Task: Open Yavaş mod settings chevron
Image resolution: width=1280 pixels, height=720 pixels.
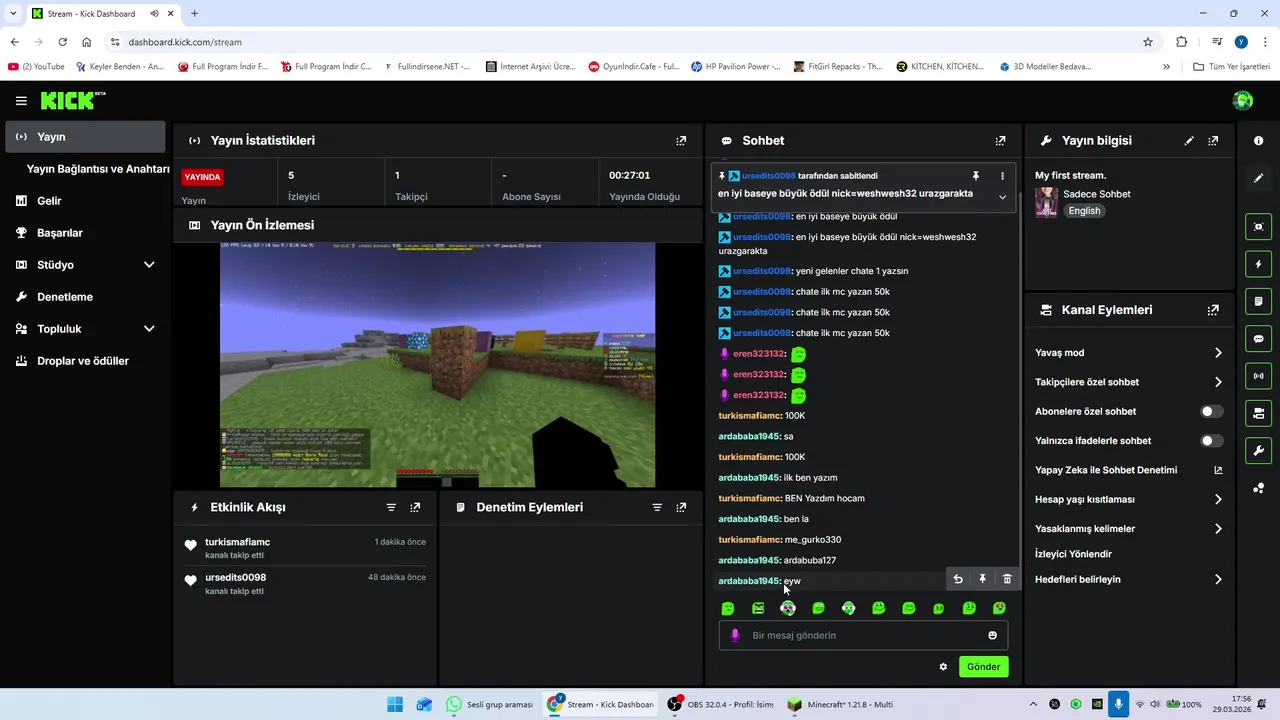Action: (1218, 353)
